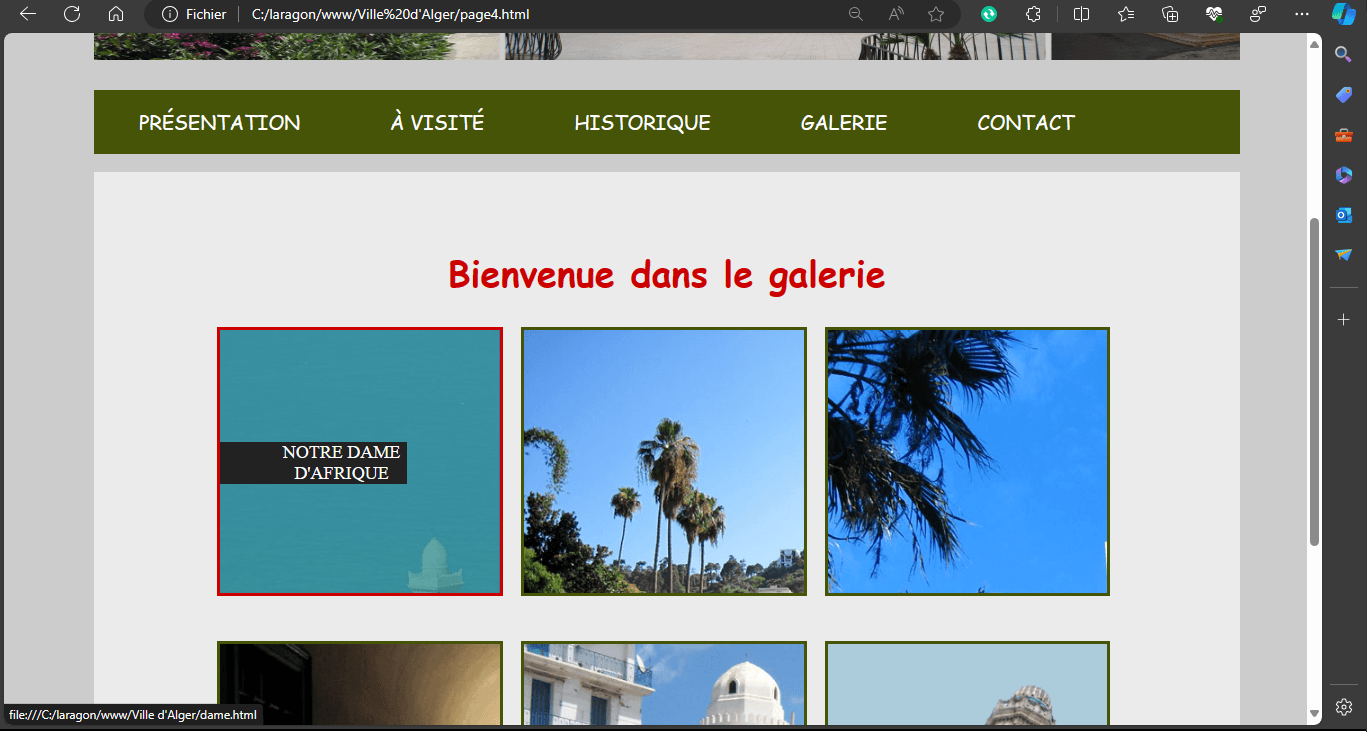This screenshot has width=1367, height=732.
Task: Open the white domed building thumbnail
Action: coord(664,684)
